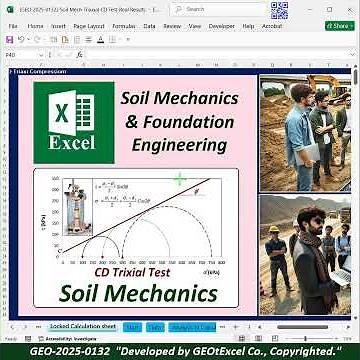Click the fx insert function icon
Image resolution: width=360 pixels, height=360 pixels.
[x=79, y=55]
